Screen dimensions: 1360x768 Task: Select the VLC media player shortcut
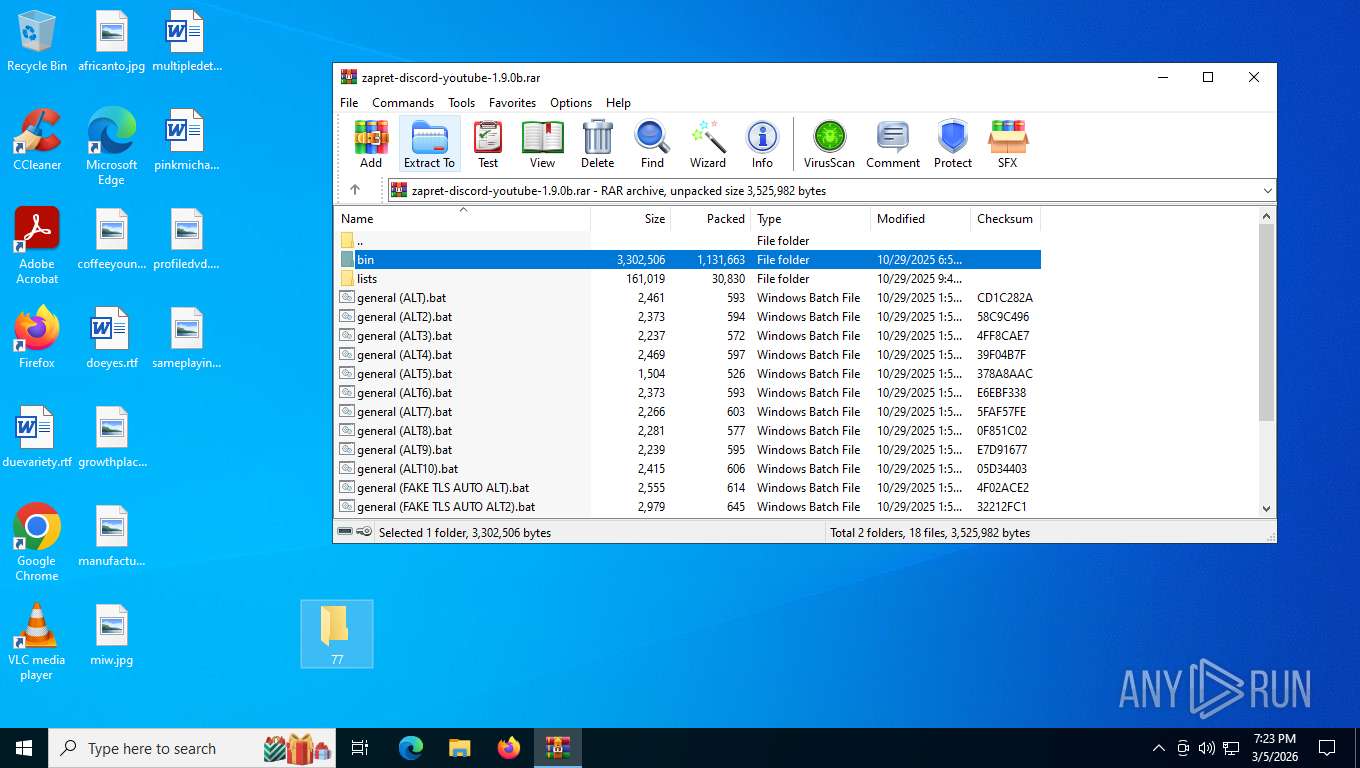(37, 641)
